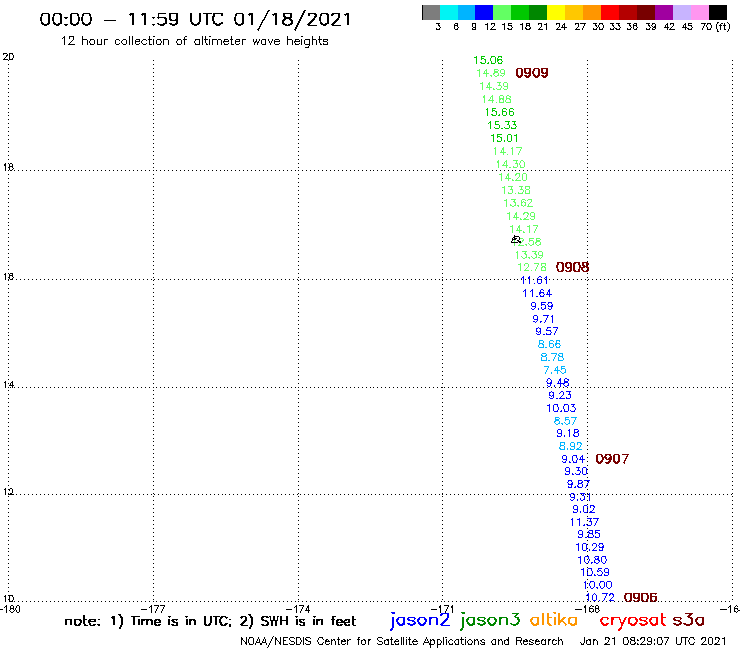Screen dimensions: 740x650
Task: Select the gray swatch in the color legend
Action: pyautogui.click(x=431, y=12)
